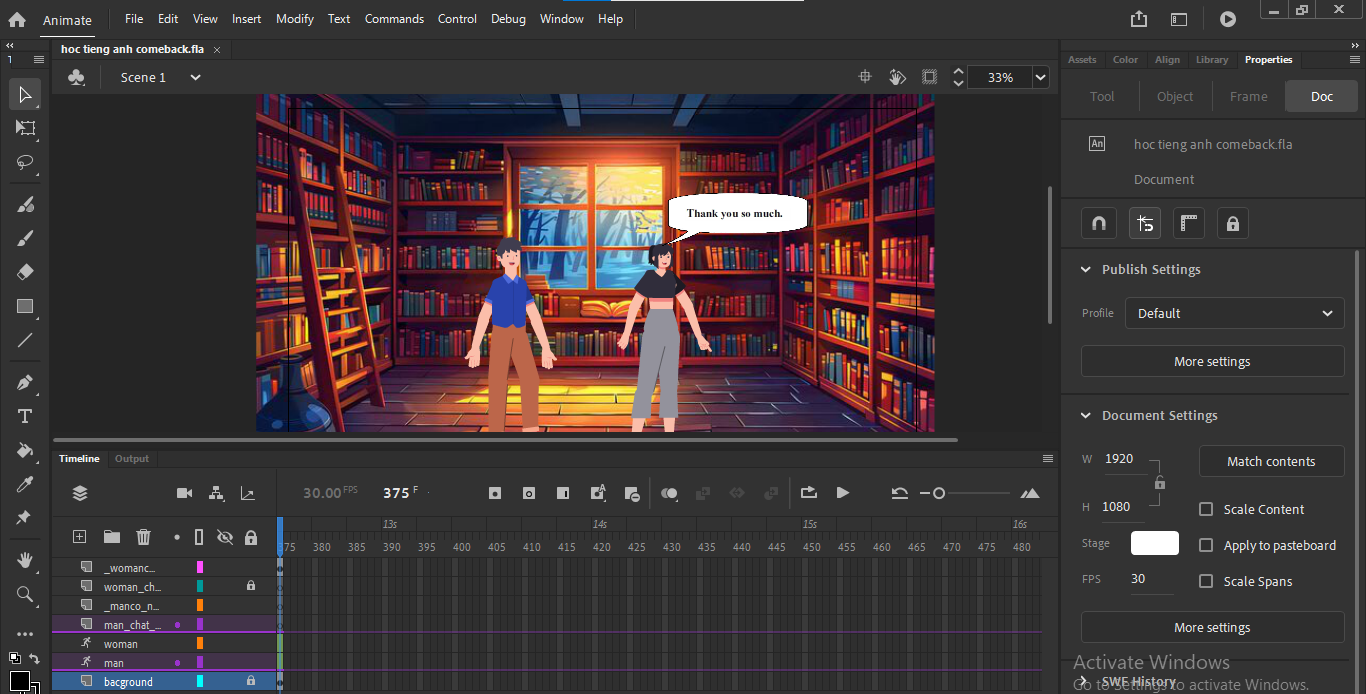Check the Apply to pasteboard option
Image resolution: width=1366 pixels, height=694 pixels.
1206,545
